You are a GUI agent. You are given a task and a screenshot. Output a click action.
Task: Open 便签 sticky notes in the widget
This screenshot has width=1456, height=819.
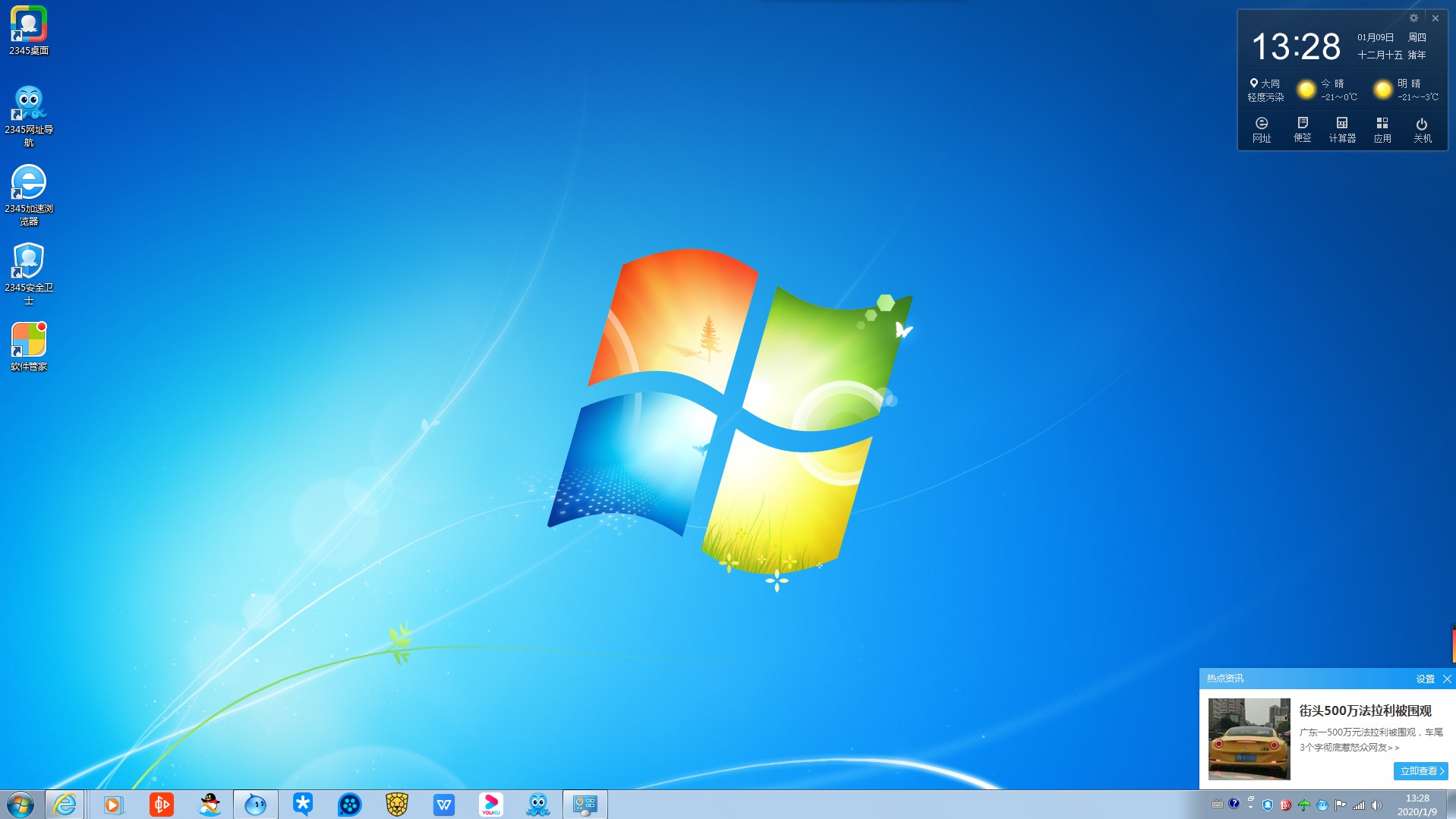click(x=1303, y=130)
